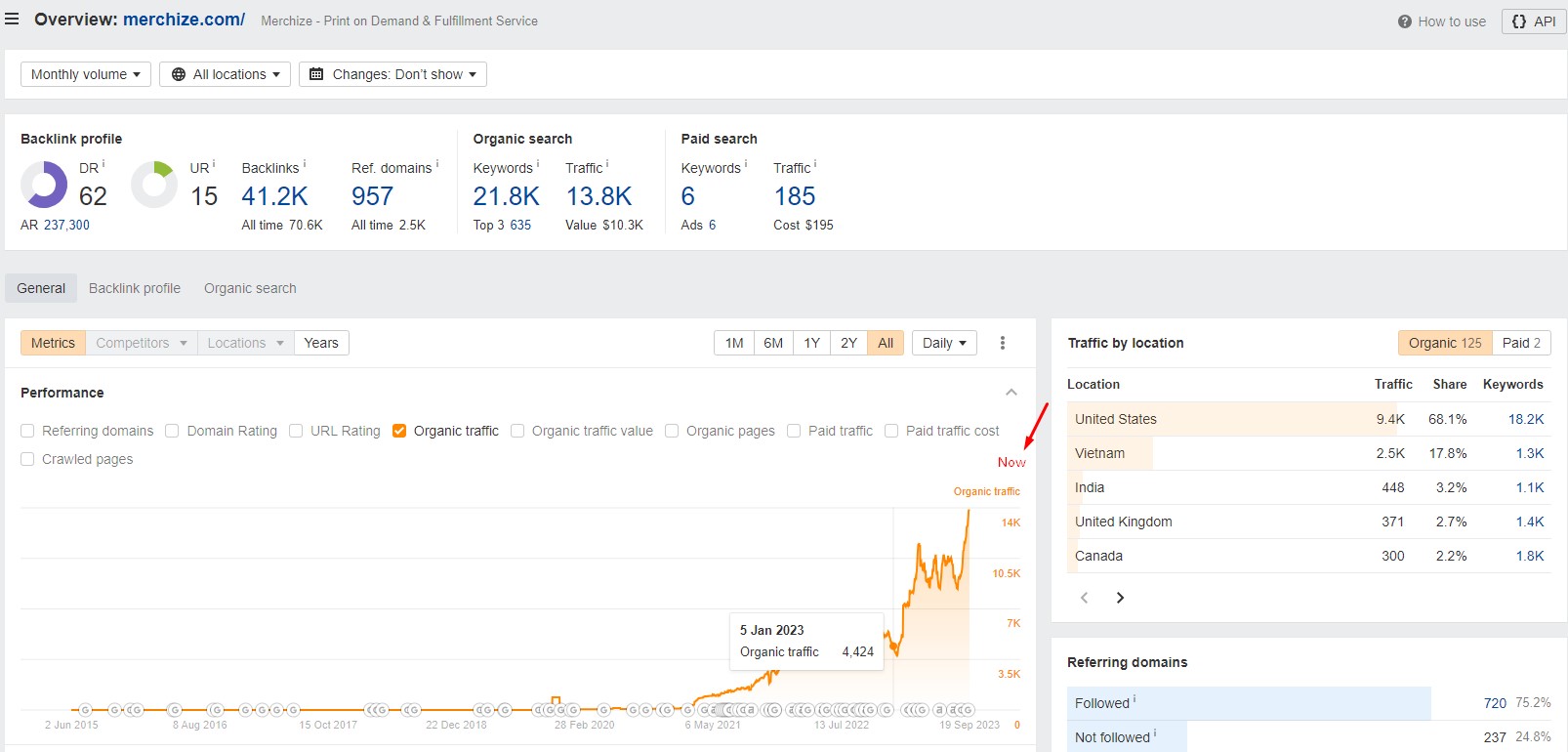Click the DR info icon
Viewport: 1568px width, 752px height.
(103, 164)
